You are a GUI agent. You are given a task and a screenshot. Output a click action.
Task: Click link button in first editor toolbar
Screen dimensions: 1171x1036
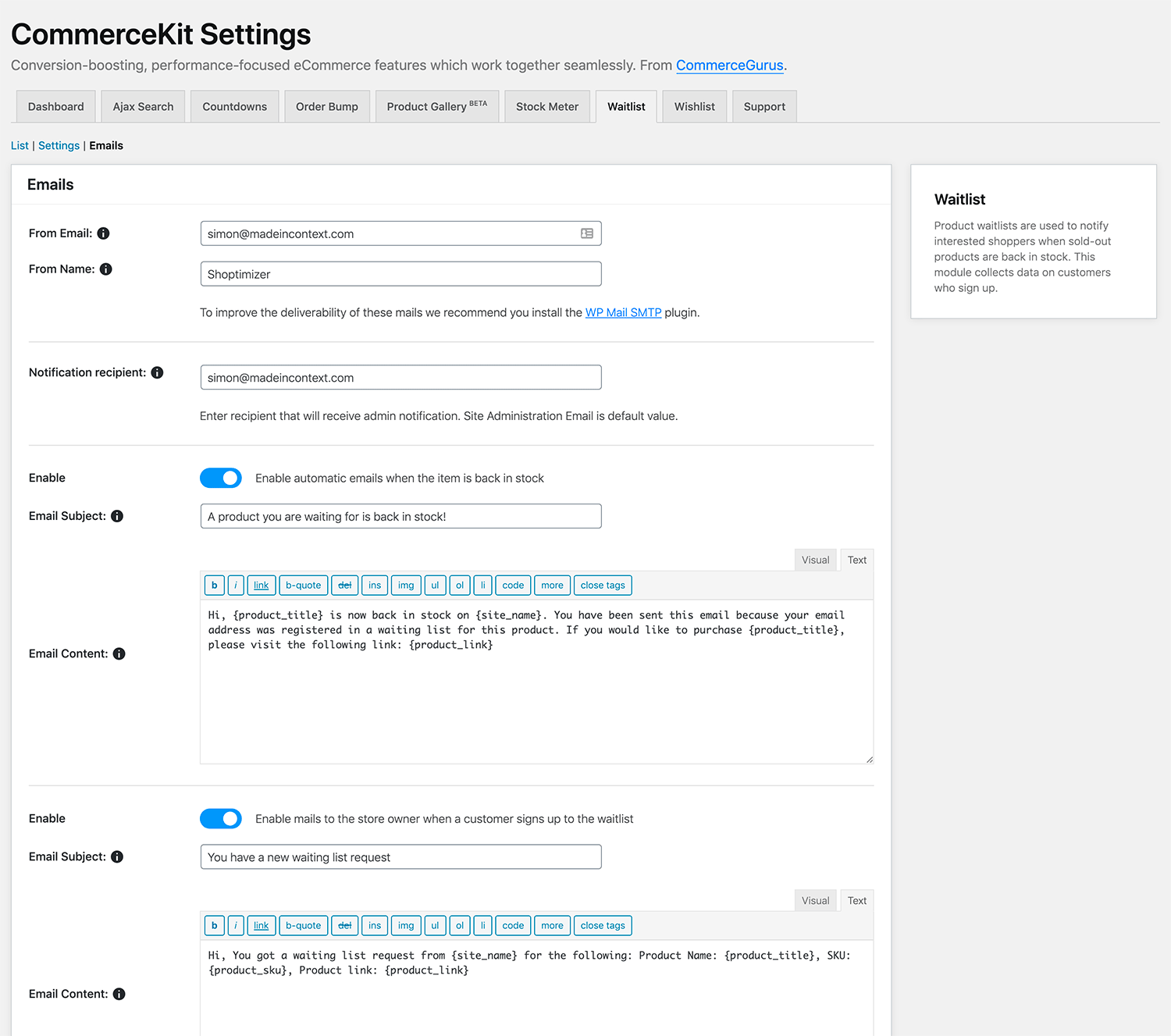pyautogui.click(x=262, y=585)
